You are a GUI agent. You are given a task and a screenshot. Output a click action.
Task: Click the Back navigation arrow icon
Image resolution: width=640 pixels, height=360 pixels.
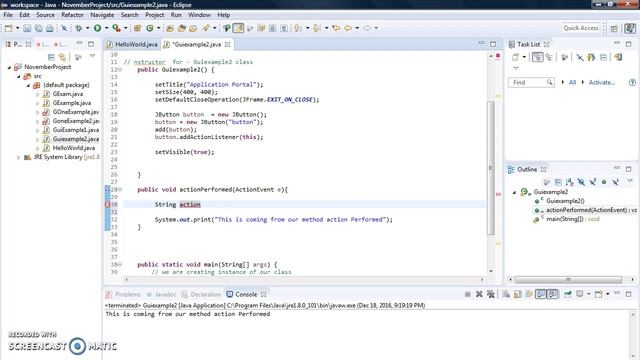[348, 28]
